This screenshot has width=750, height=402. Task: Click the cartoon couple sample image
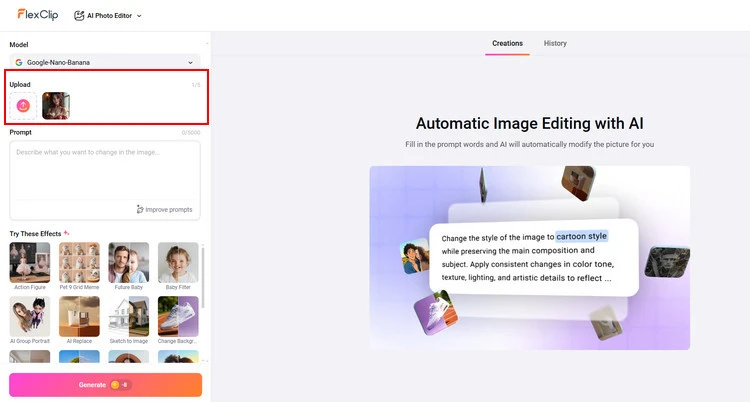(x=415, y=256)
